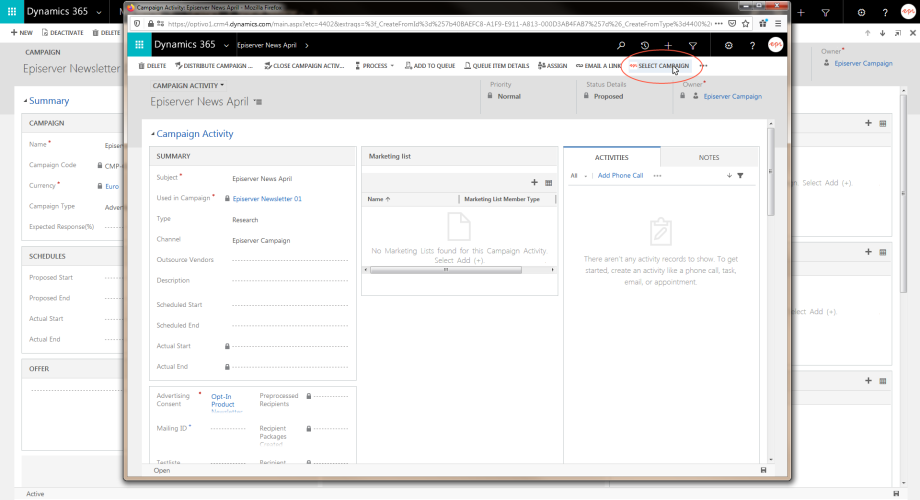Click Add Phone Call link
The height and width of the screenshot is (500, 920).
[620, 175]
